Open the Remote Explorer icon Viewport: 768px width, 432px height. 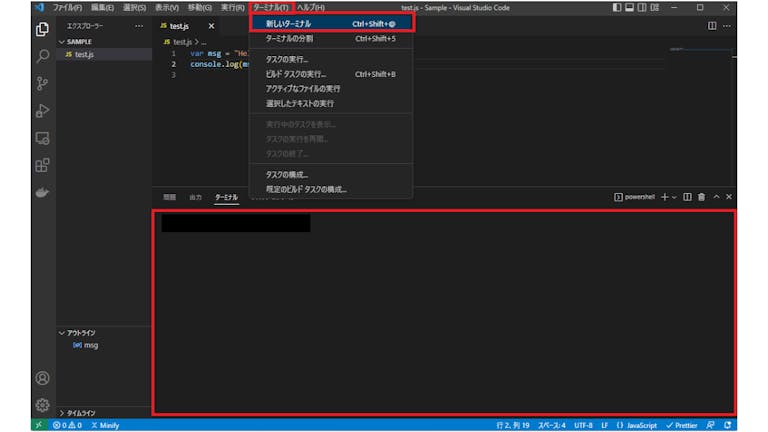pos(43,138)
